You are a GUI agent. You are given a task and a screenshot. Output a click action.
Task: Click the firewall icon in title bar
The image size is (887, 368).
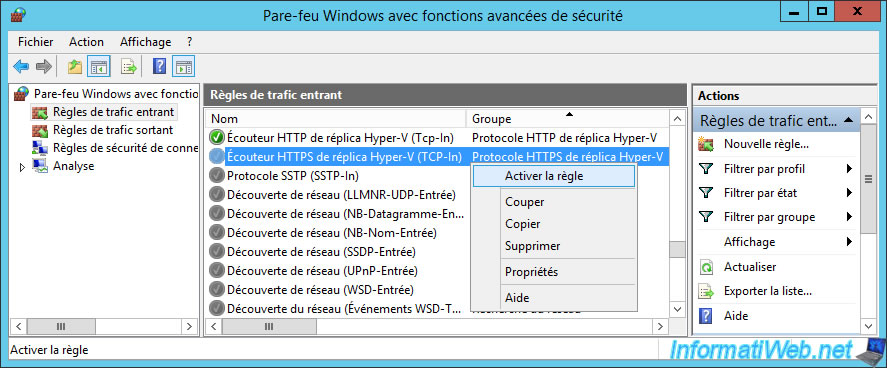(x=18, y=14)
